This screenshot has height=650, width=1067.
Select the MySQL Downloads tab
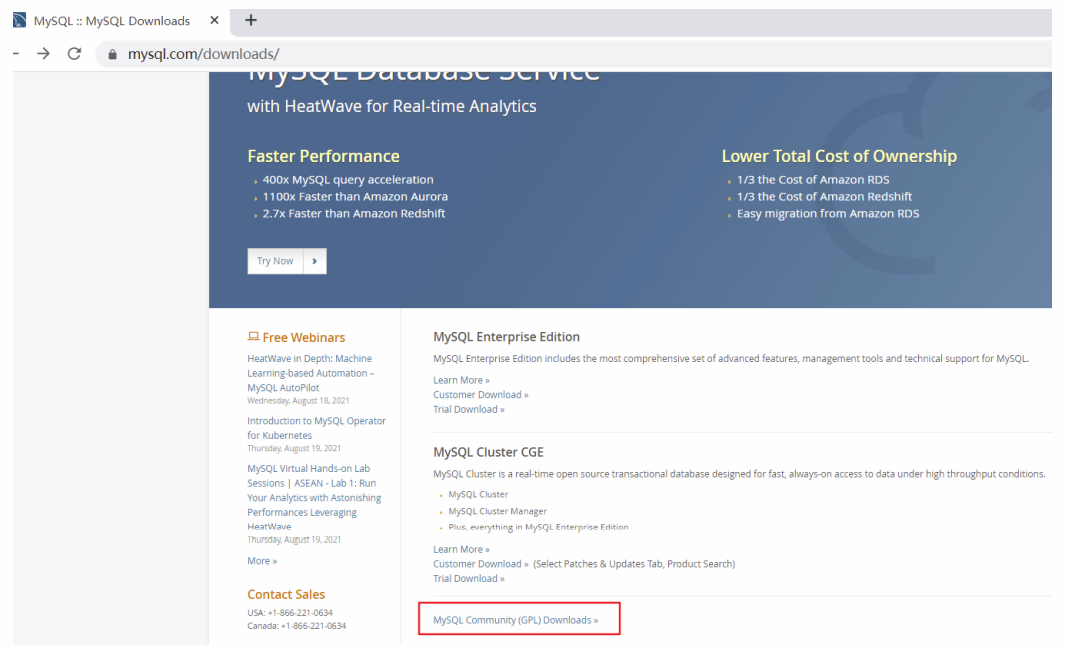pos(112,20)
